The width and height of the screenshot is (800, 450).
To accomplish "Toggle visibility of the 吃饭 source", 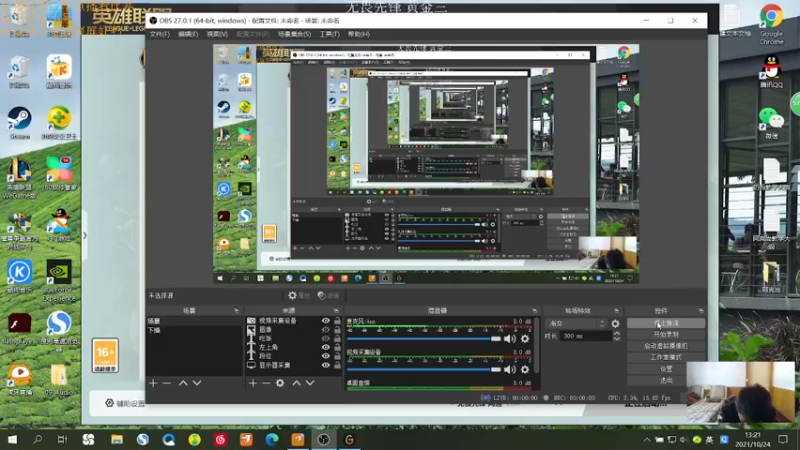I will 326,338.
